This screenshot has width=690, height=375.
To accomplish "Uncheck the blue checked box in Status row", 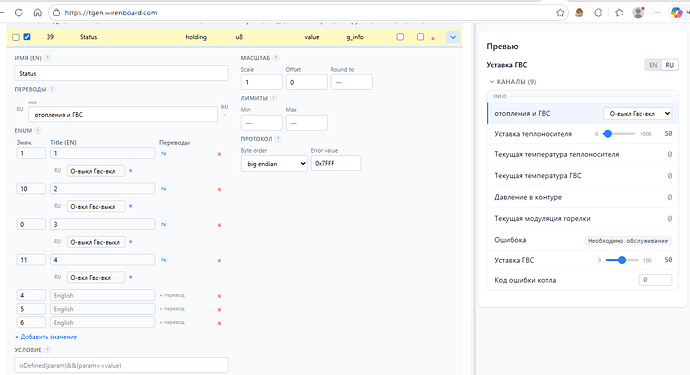I will pos(27,37).
